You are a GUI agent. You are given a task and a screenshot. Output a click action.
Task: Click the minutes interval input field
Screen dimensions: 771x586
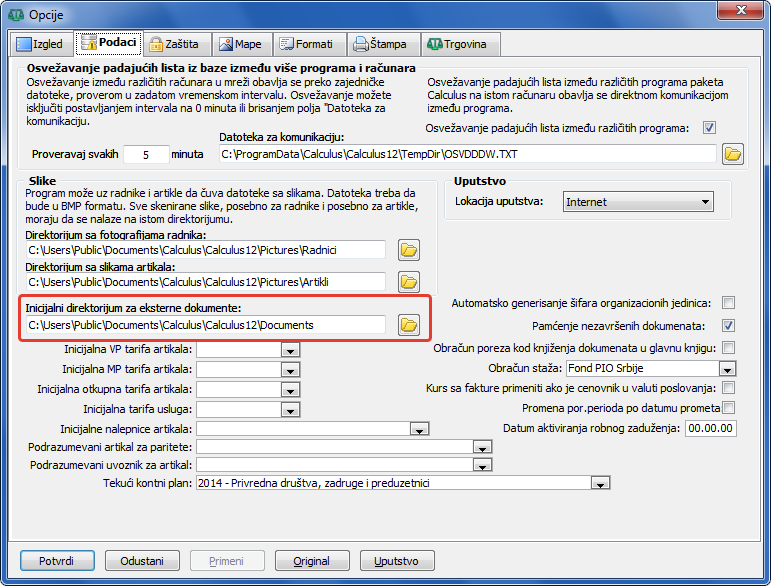coord(150,154)
